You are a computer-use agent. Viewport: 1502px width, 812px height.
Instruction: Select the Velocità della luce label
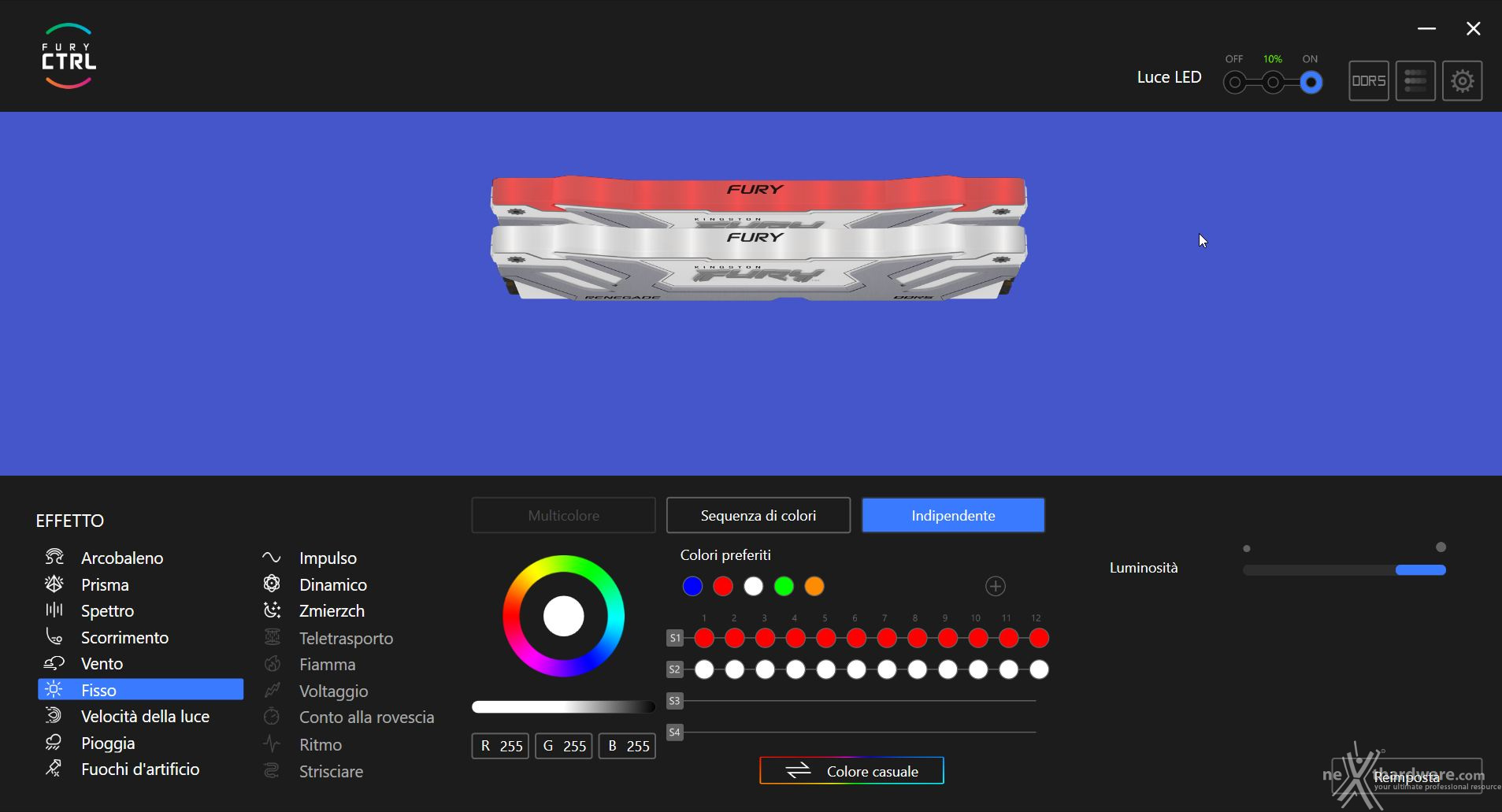tap(145, 716)
